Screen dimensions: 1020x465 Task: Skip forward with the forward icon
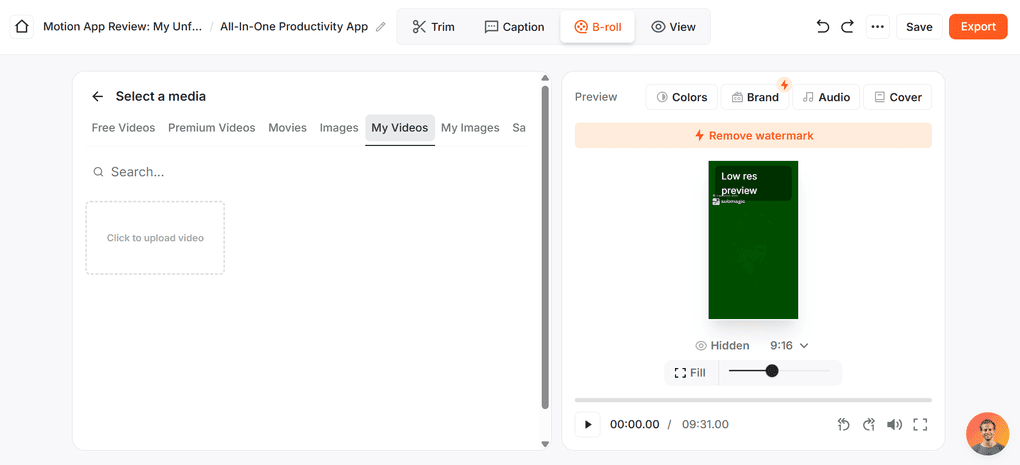[869, 425]
